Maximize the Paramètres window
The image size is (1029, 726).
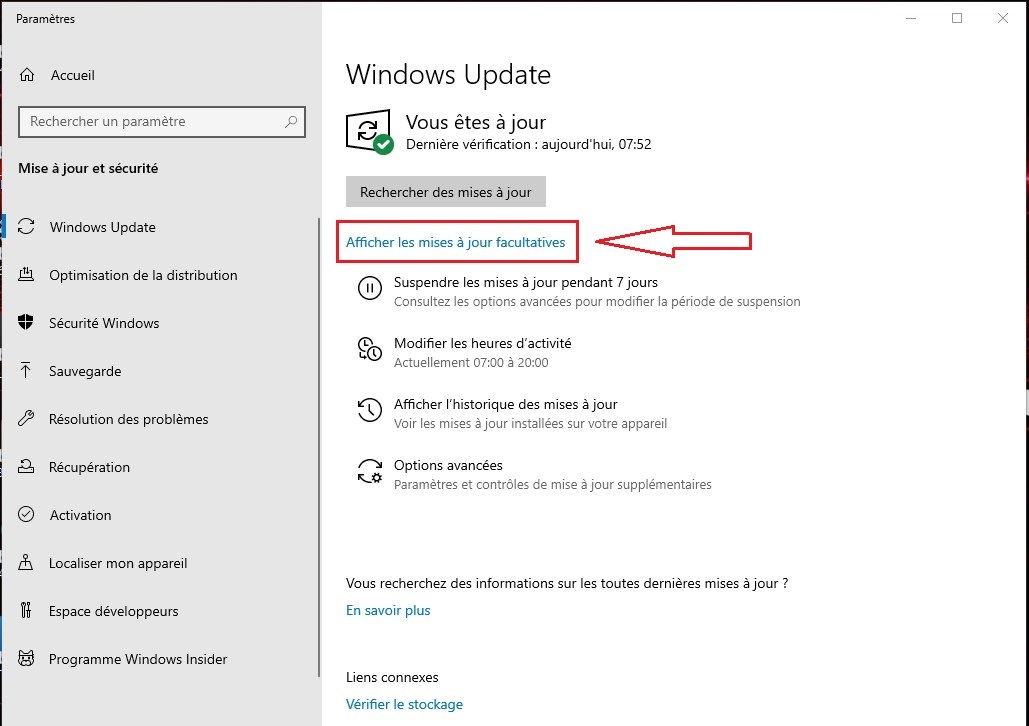(957, 18)
